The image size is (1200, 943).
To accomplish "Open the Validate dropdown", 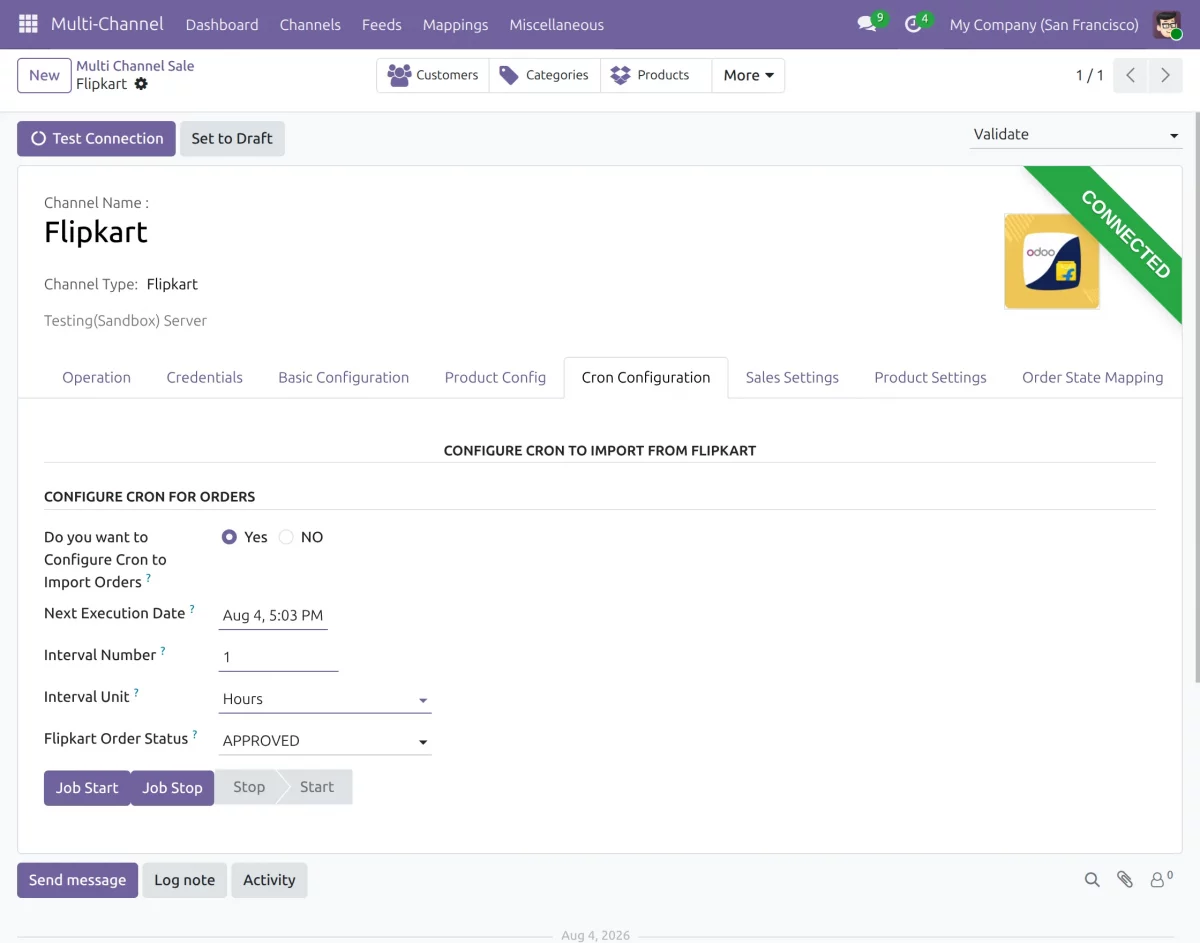I will [1076, 134].
